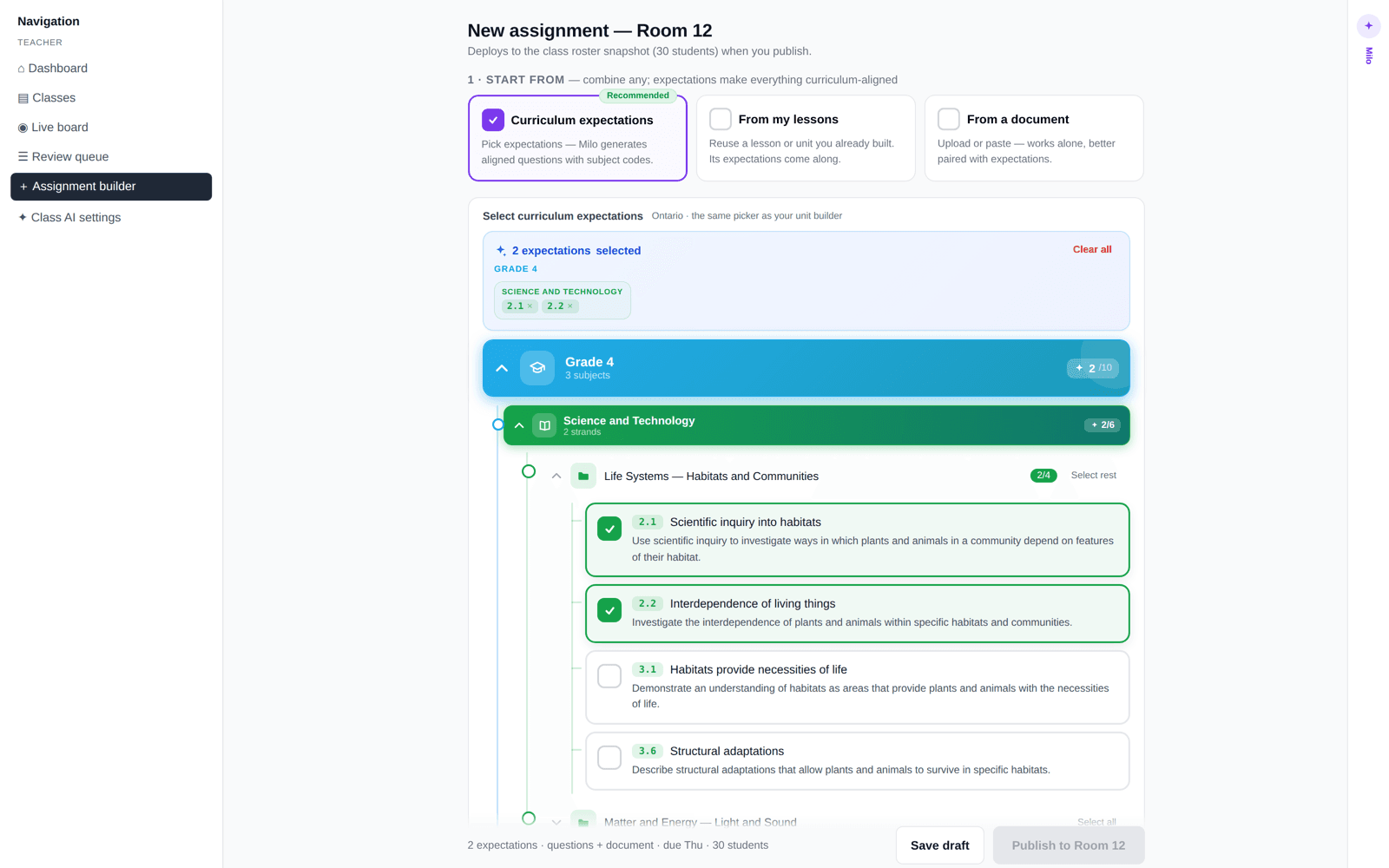Click the 3.6 code tag on Structural adaptations
The height and width of the screenshot is (868, 1389).
coord(648,751)
